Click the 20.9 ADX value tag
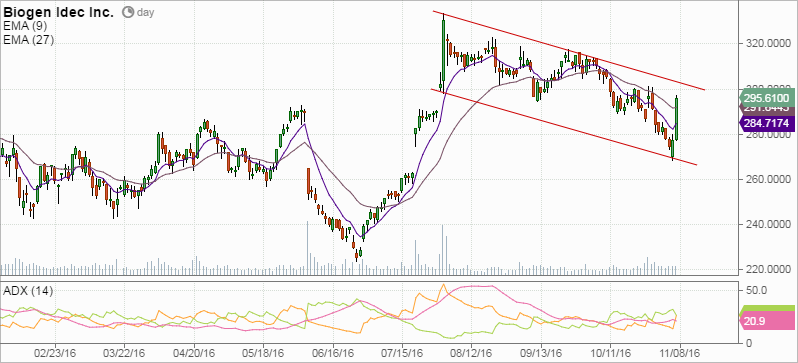Viewport: 798px width, 363px height. coord(766,322)
